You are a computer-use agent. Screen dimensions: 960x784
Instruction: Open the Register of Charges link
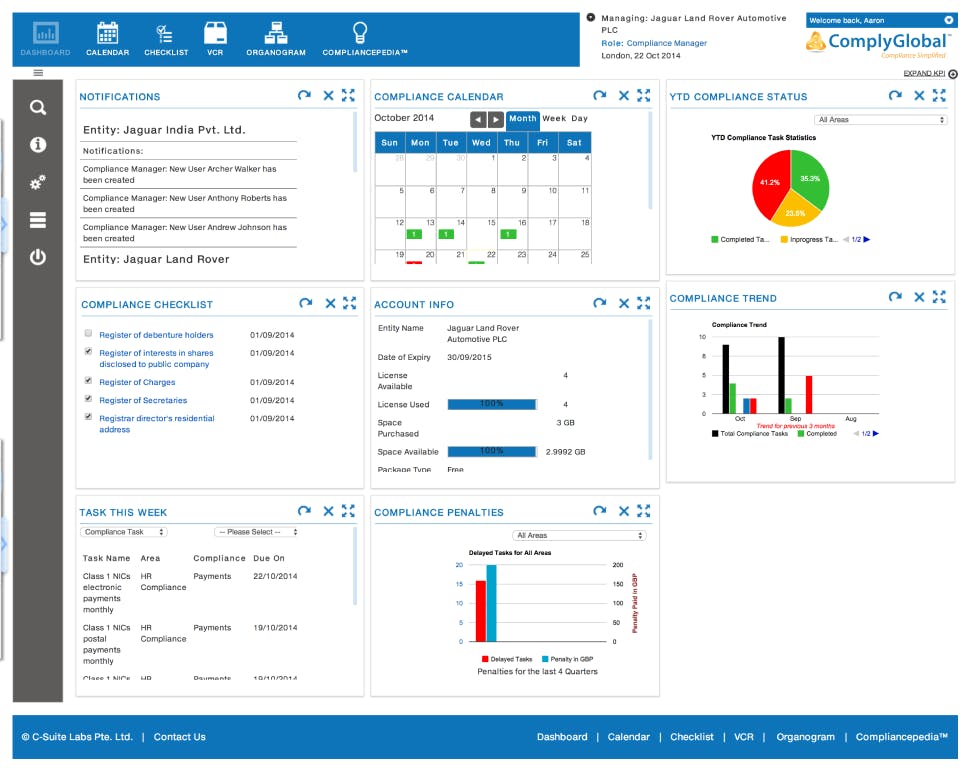[x=137, y=383]
